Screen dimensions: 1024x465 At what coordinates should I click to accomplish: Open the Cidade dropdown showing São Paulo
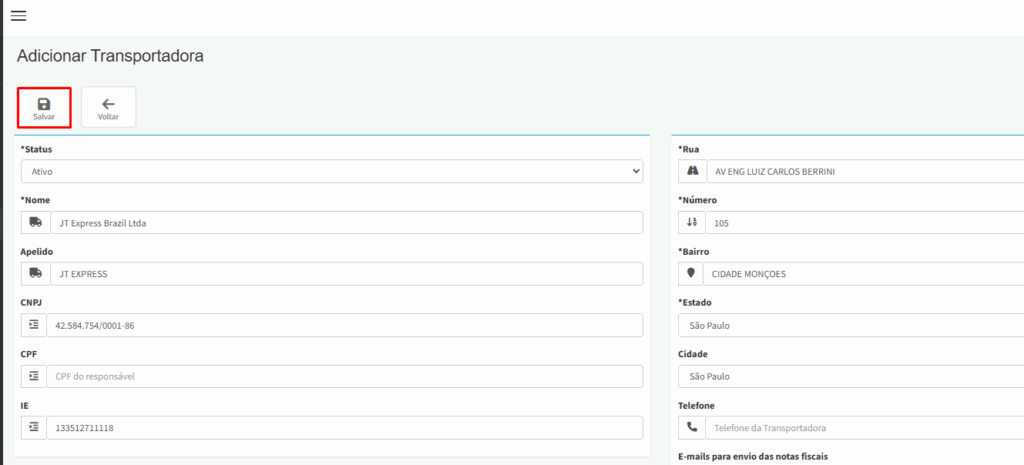click(x=851, y=376)
